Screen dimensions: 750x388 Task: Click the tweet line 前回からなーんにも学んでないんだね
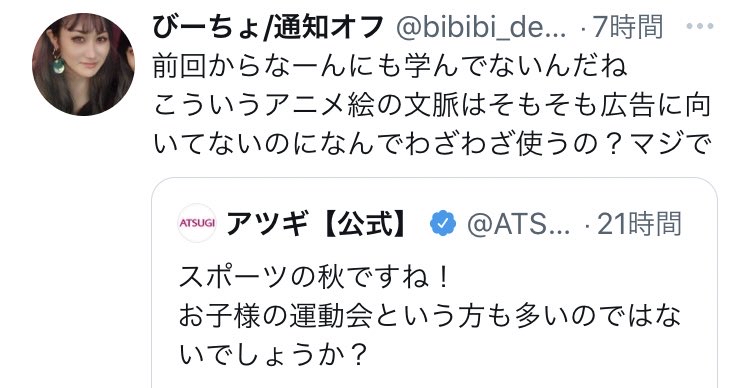(390, 67)
